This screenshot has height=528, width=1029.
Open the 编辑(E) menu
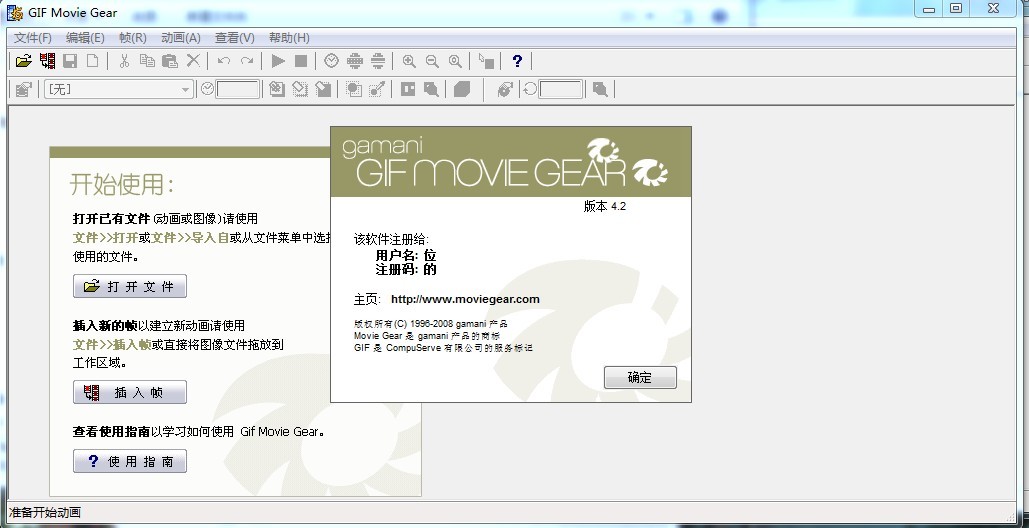click(85, 38)
